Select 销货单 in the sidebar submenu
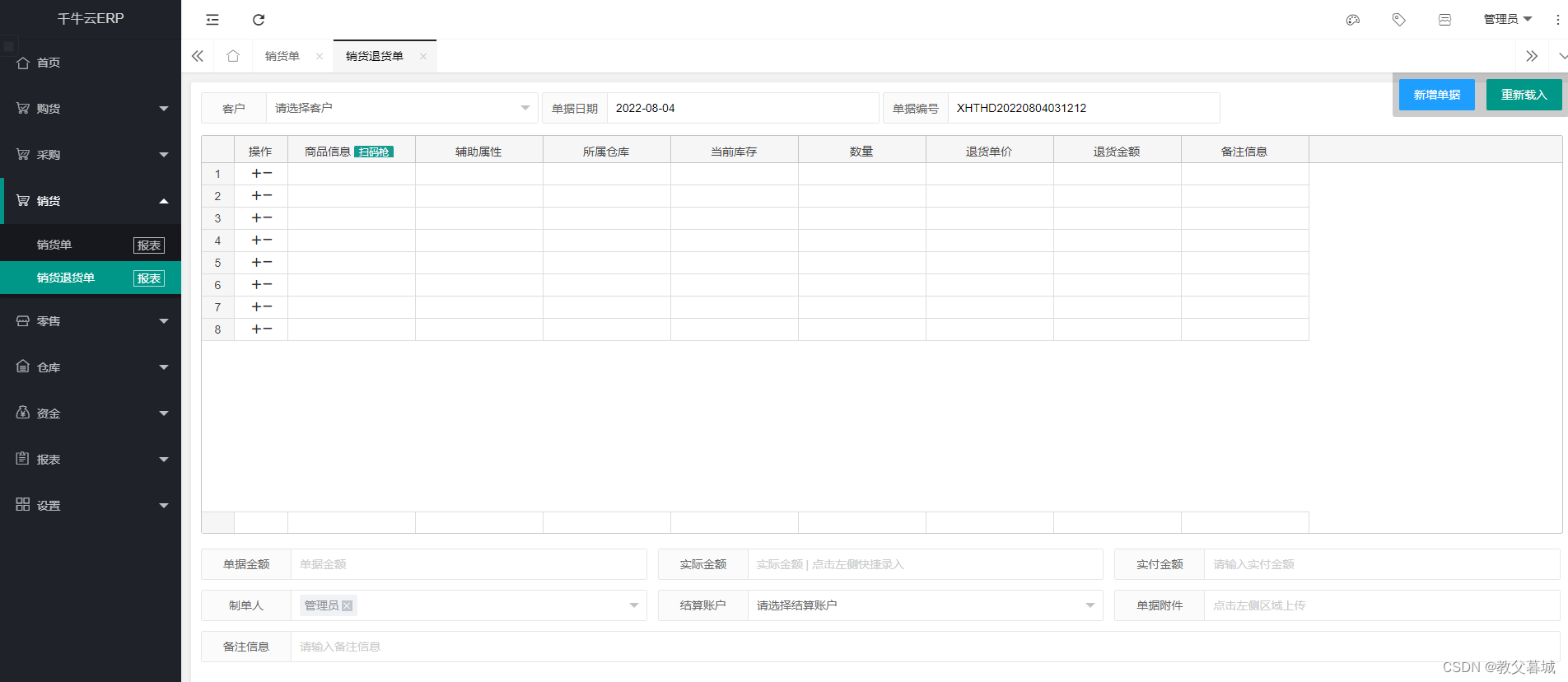 [54, 245]
